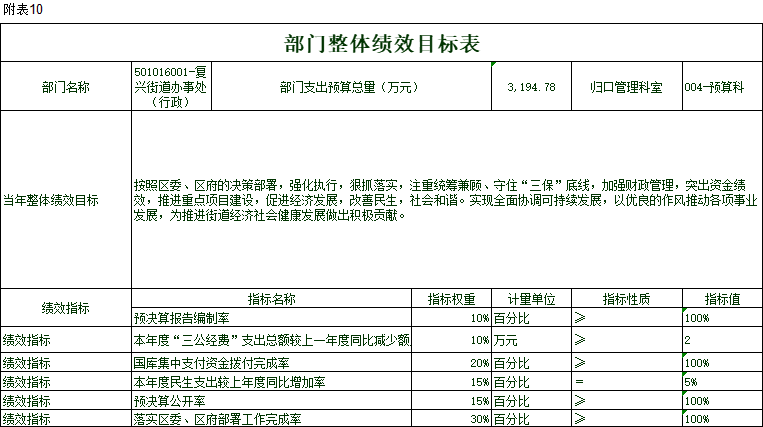763x427 pixels.
Task: Select the 004-预算科 cell
Action: tap(723, 87)
